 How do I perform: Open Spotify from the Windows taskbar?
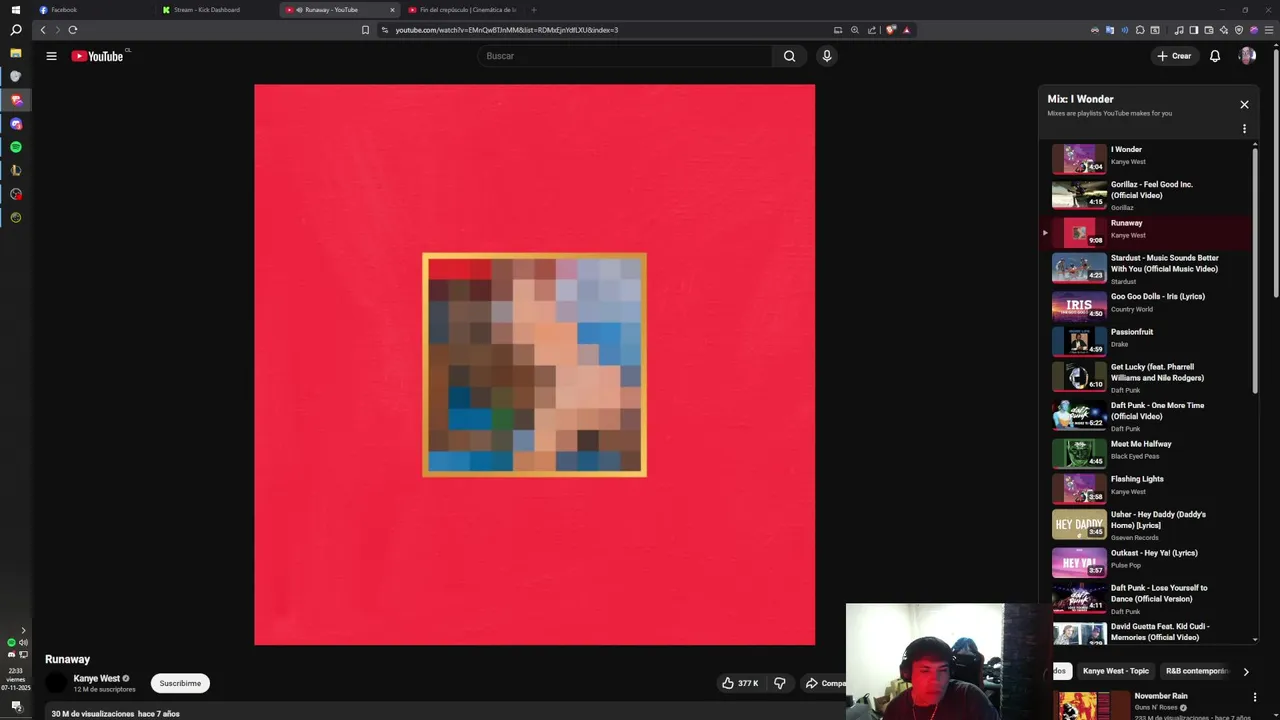click(15, 147)
